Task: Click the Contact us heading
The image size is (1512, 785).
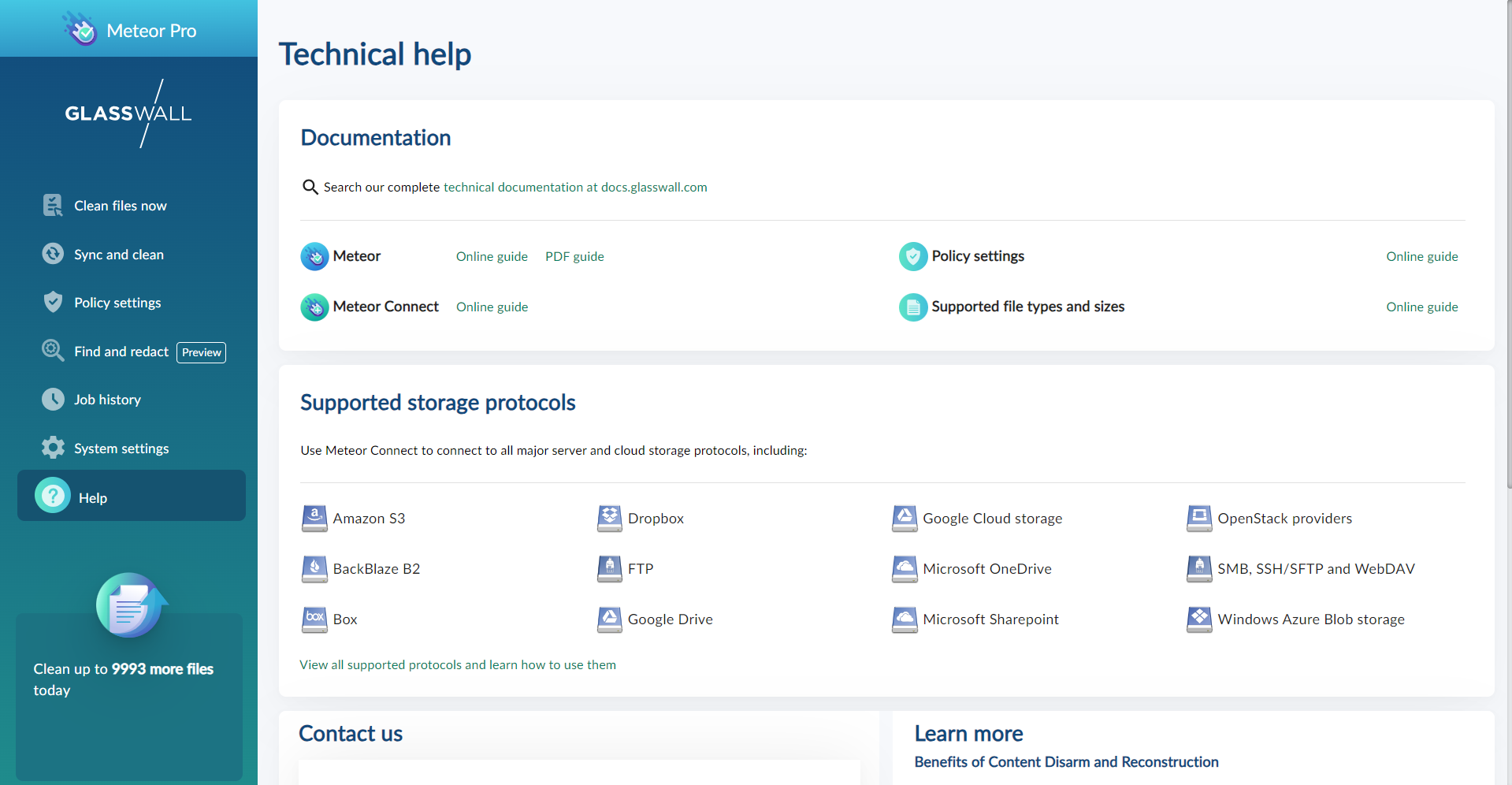Action: [x=351, y=734]
